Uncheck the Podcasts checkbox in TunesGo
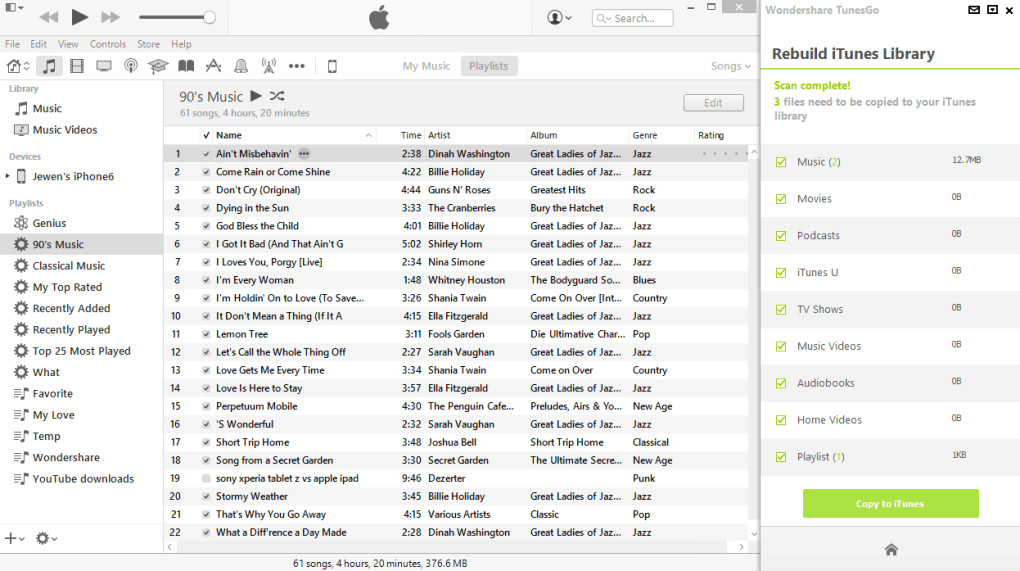The image size is (1020, 571). [x=781, y=236]
